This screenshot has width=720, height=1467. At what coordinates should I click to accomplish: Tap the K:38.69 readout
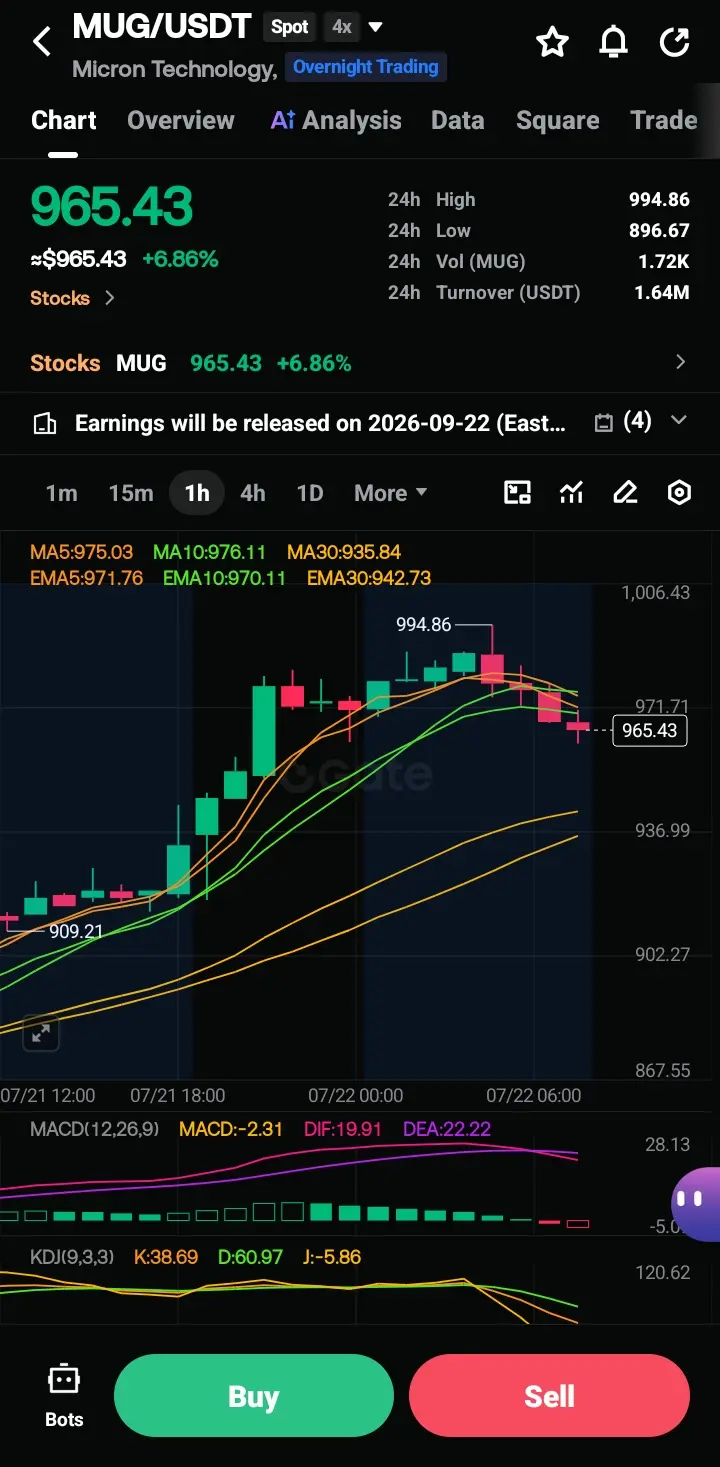pos(166,1257)
